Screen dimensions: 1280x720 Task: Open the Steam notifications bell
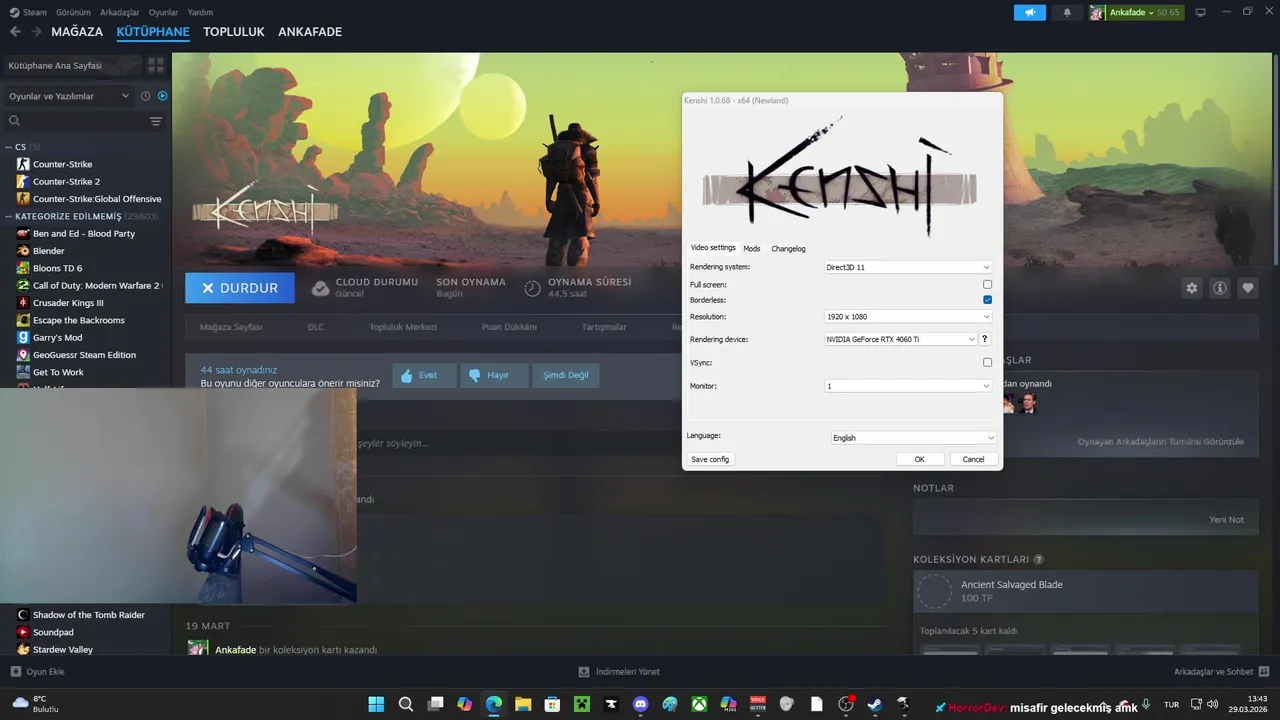[1067, 12]
